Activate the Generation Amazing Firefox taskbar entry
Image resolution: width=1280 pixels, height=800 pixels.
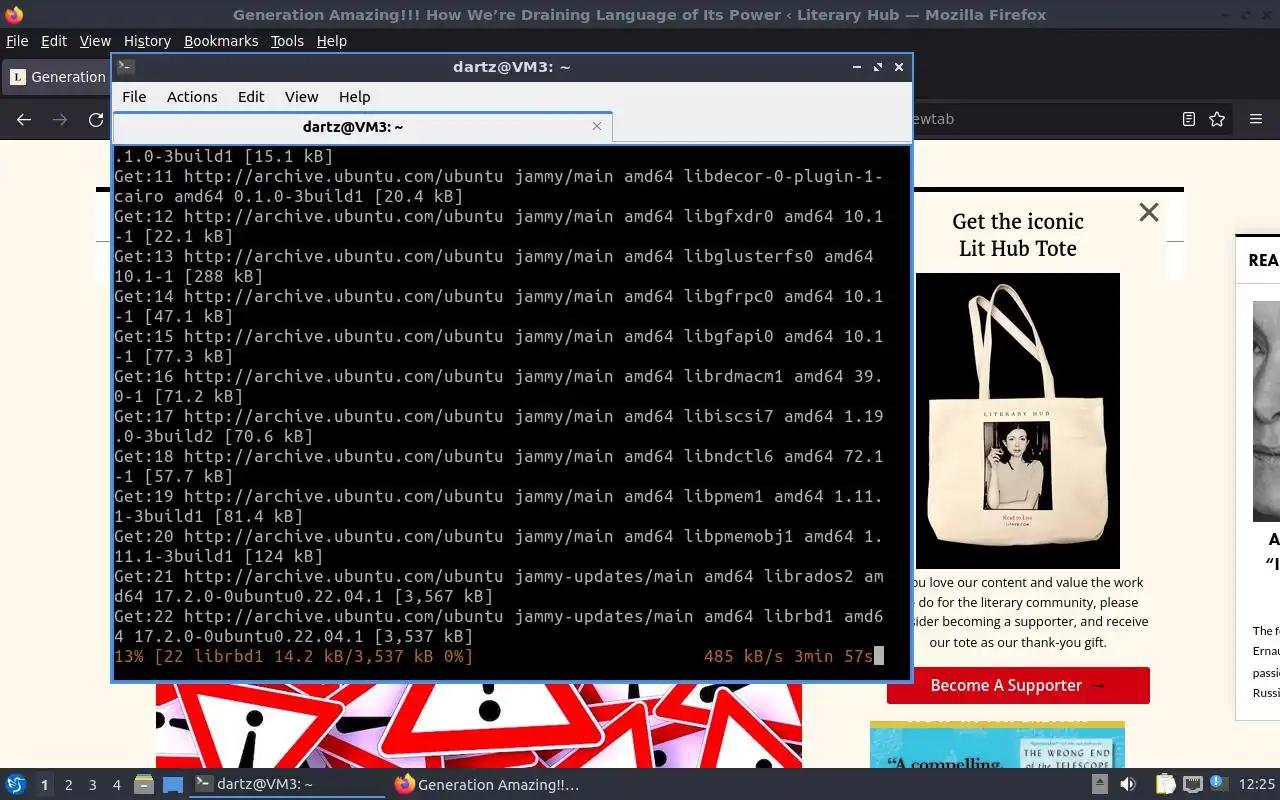488,785
